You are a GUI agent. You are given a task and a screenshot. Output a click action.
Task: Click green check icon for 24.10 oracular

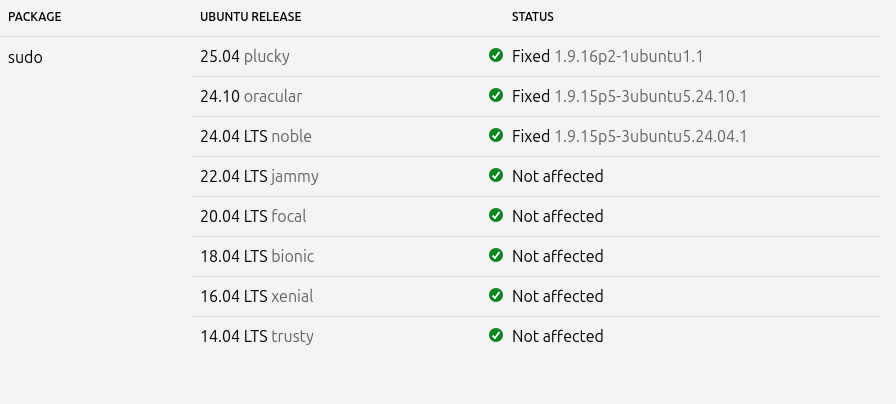(x=495, y=96)
